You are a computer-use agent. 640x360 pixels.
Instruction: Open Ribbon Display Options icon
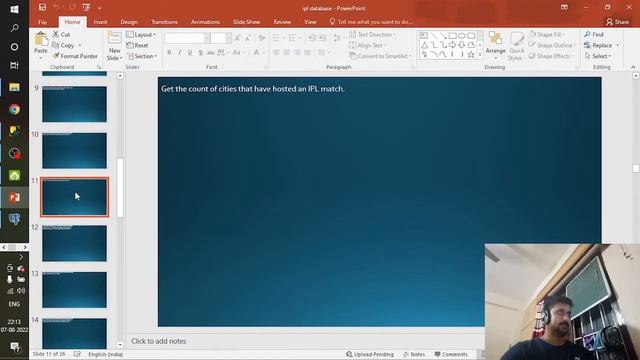[564, 7]
